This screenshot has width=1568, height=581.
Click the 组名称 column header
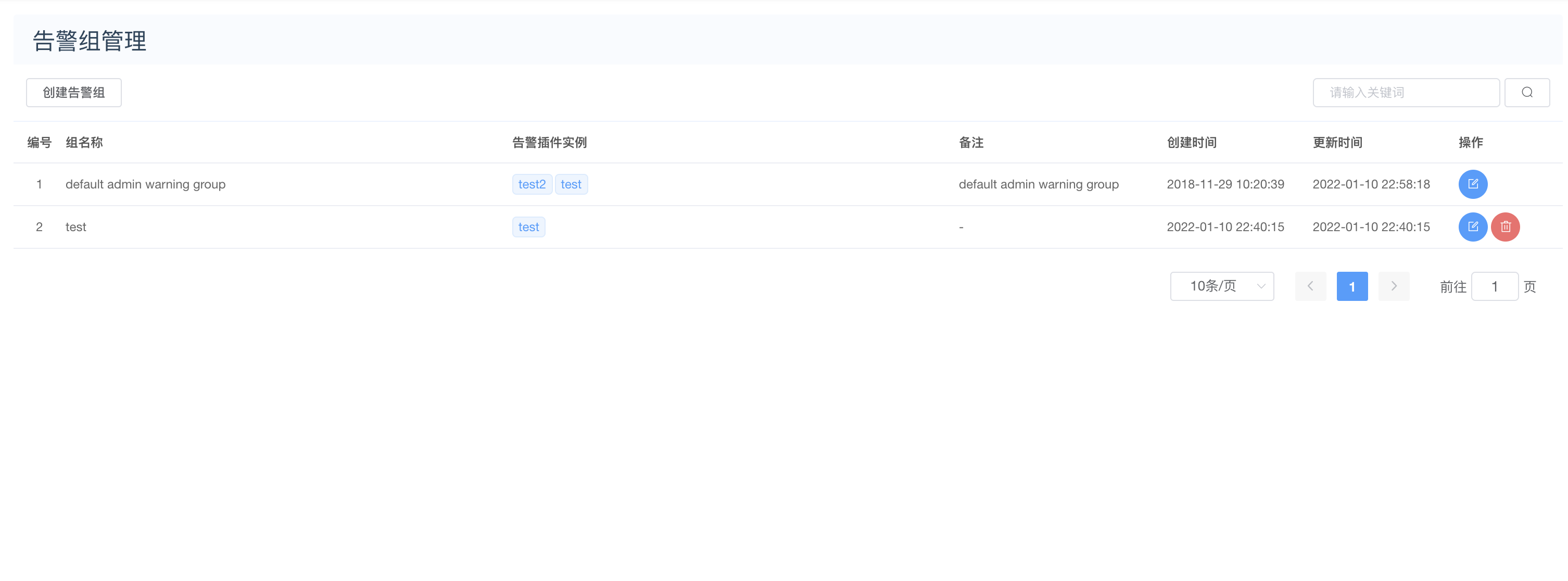pos(84,143)
